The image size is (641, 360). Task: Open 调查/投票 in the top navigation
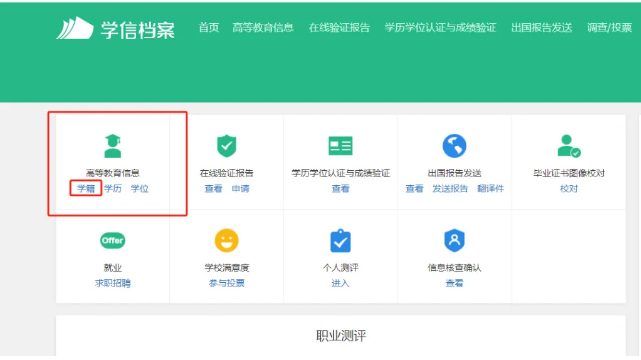click(610, 27)
